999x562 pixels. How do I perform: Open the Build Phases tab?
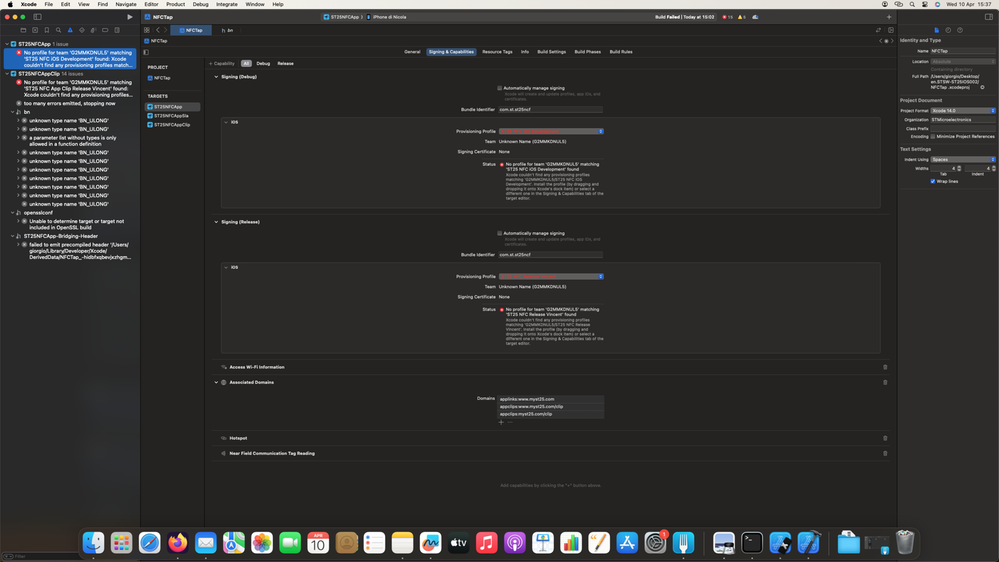point(587,52)
